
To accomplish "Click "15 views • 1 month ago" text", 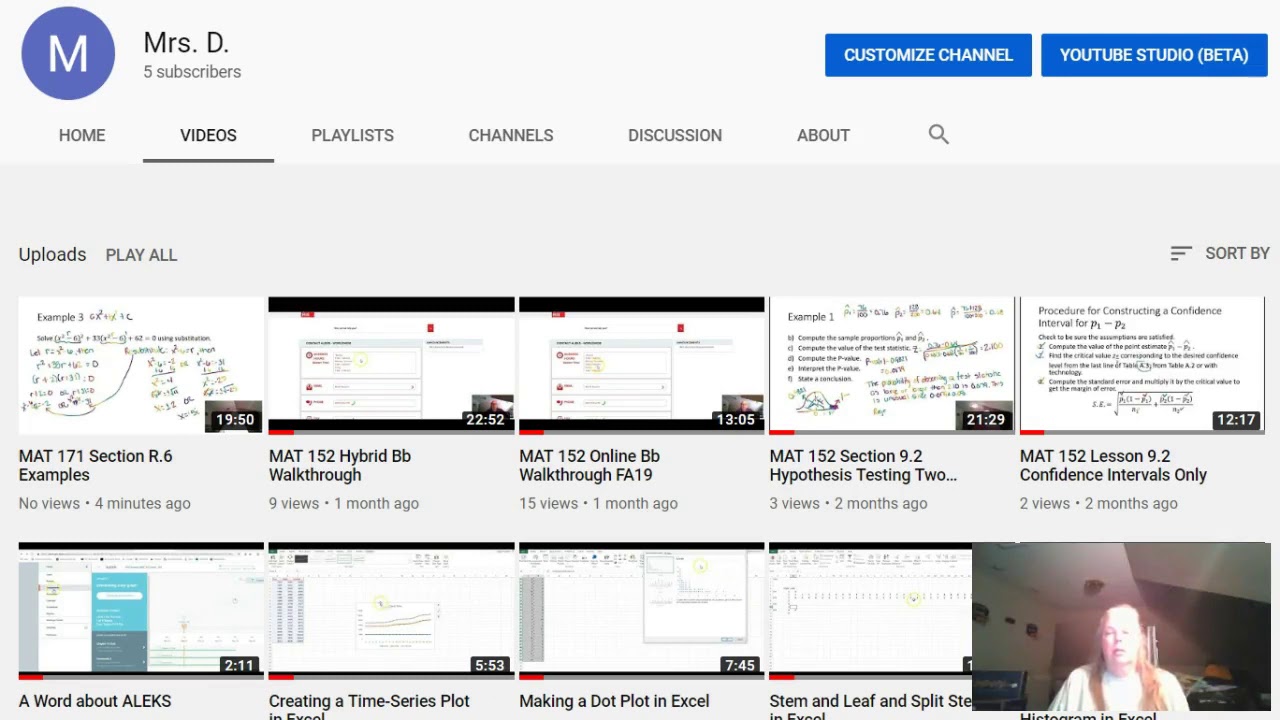I will 598,503.
